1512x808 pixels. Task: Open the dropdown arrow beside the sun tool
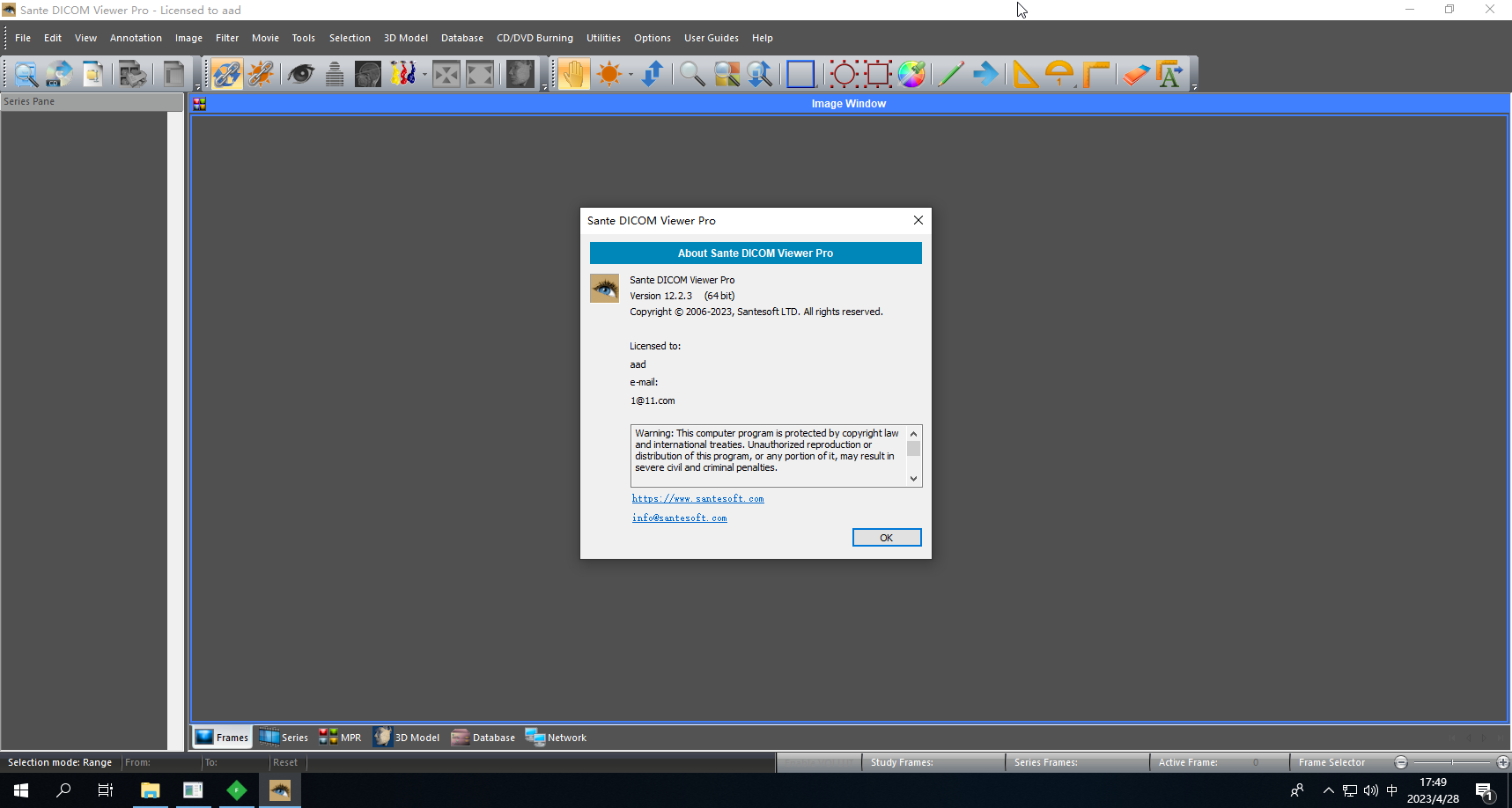631,74
